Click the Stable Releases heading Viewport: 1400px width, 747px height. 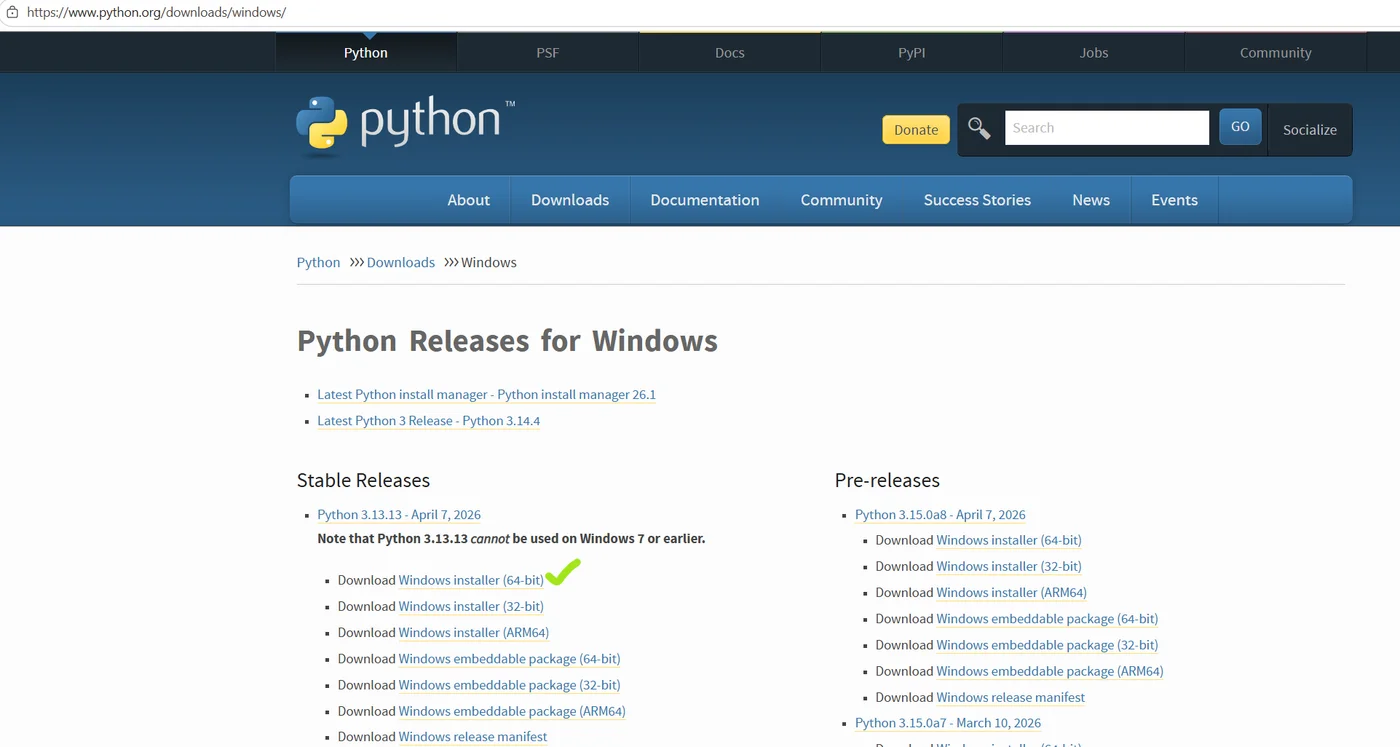363,480
